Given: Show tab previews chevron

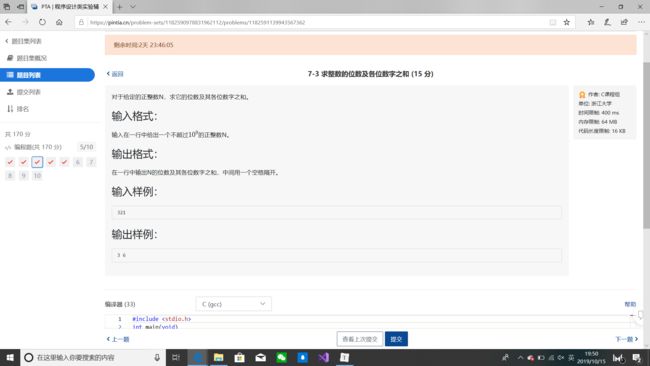Looking at the screenshot, I should (133, 7).
